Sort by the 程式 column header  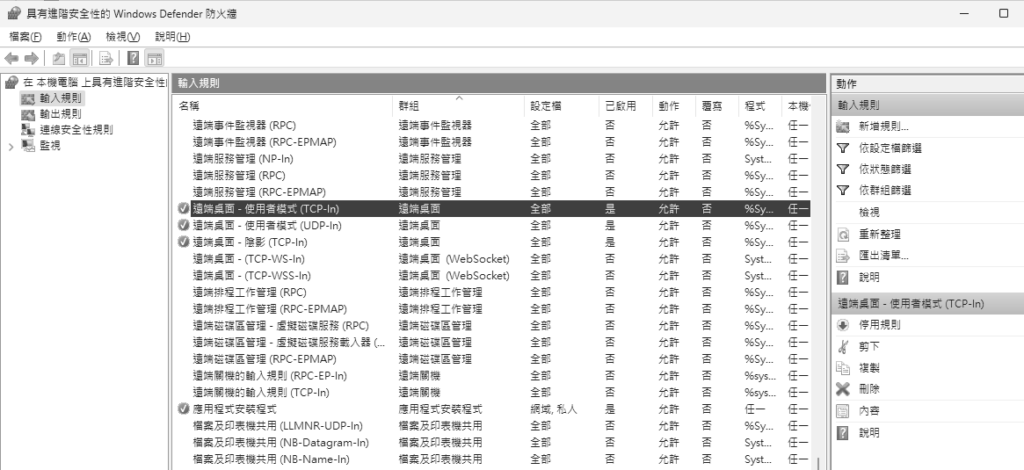point(760,106)
